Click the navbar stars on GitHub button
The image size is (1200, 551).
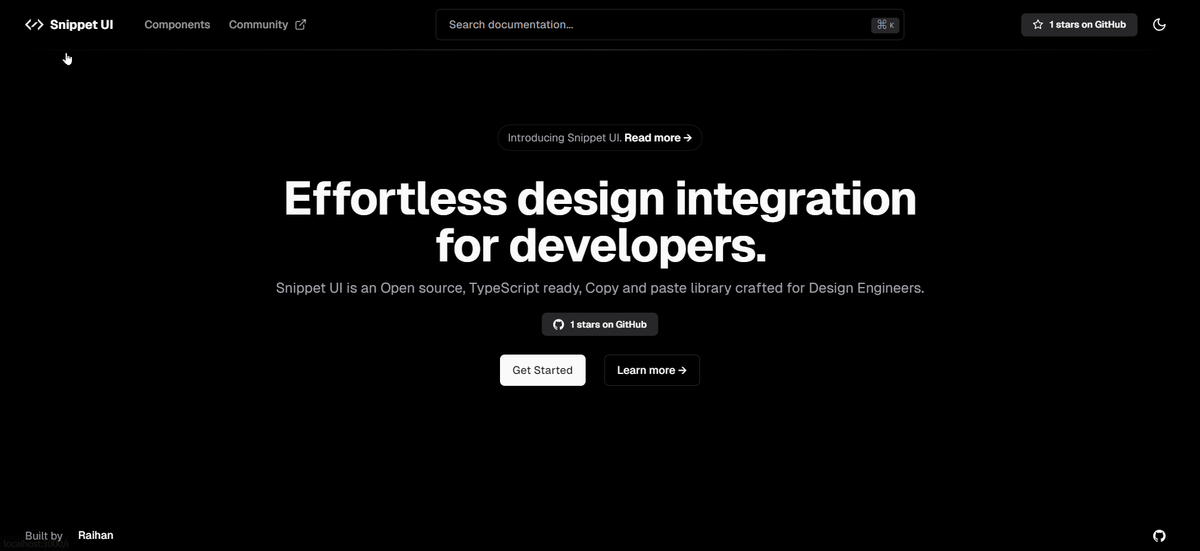1079,25
